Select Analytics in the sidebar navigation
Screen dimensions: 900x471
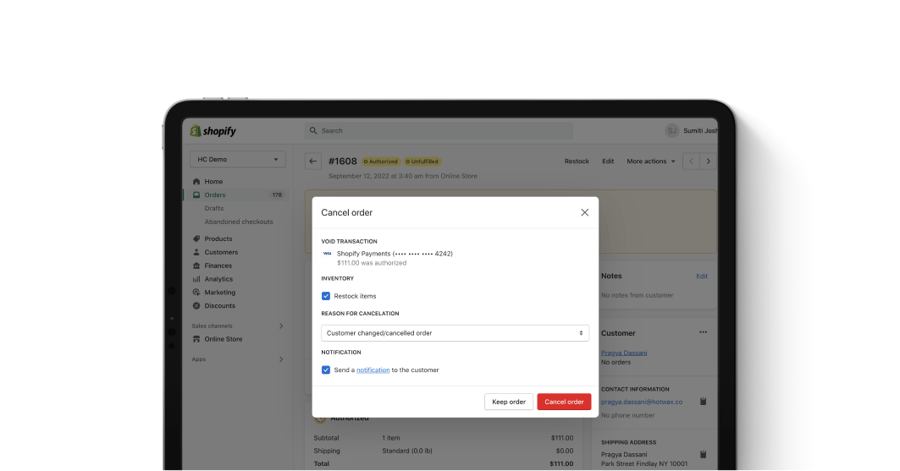pyautogui.click(x=218, y=279)
